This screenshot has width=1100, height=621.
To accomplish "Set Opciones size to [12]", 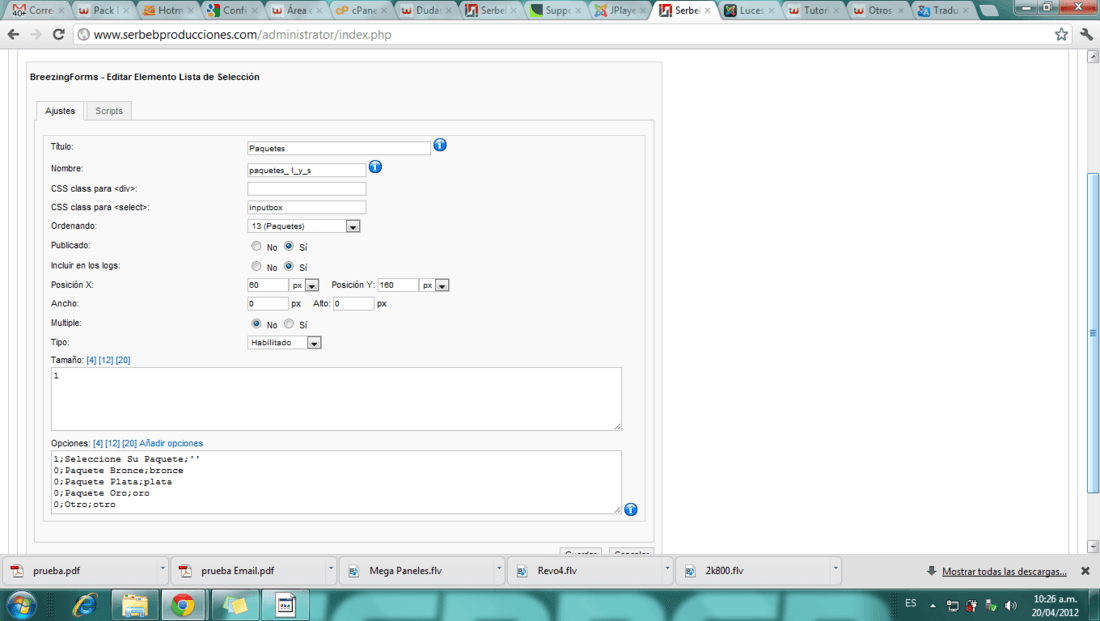I will [112, 443].
